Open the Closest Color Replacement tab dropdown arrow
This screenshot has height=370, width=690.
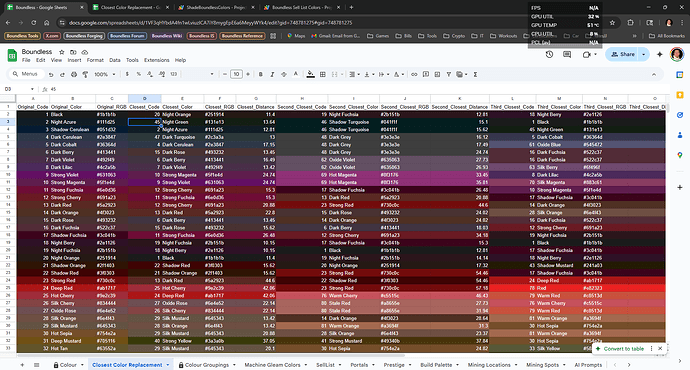point(168,365)
